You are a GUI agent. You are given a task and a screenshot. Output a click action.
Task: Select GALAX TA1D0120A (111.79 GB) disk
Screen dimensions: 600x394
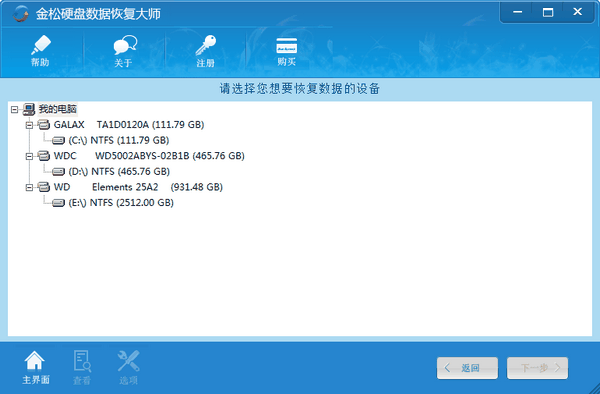129,125
